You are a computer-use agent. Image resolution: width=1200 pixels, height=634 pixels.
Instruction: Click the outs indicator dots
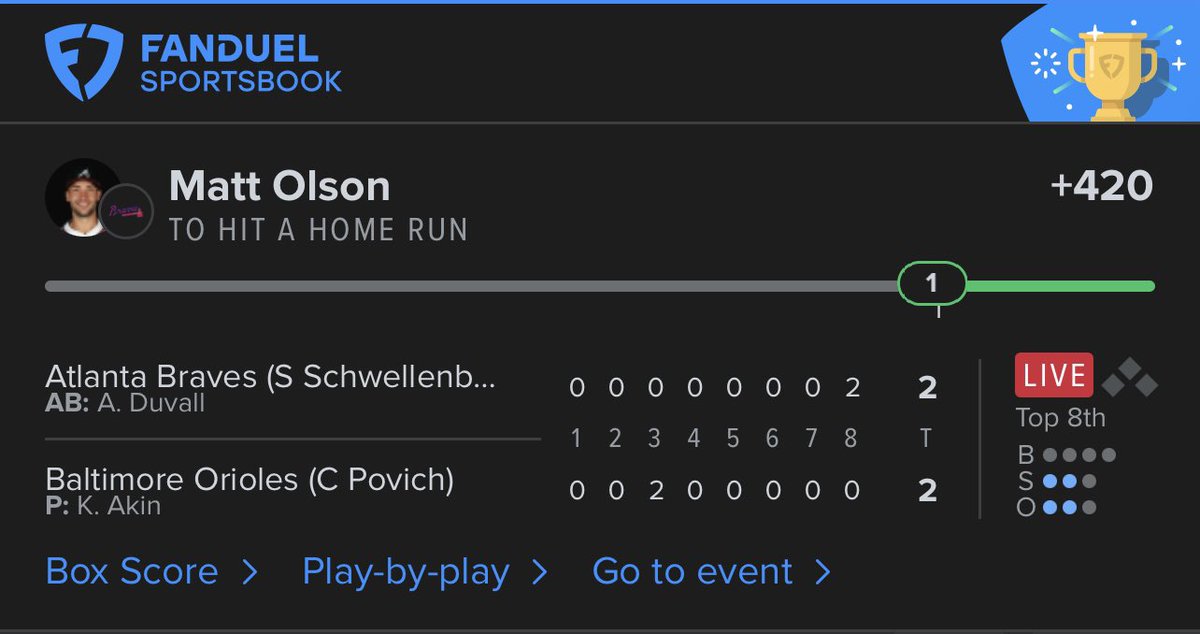tap(1069, 507)
